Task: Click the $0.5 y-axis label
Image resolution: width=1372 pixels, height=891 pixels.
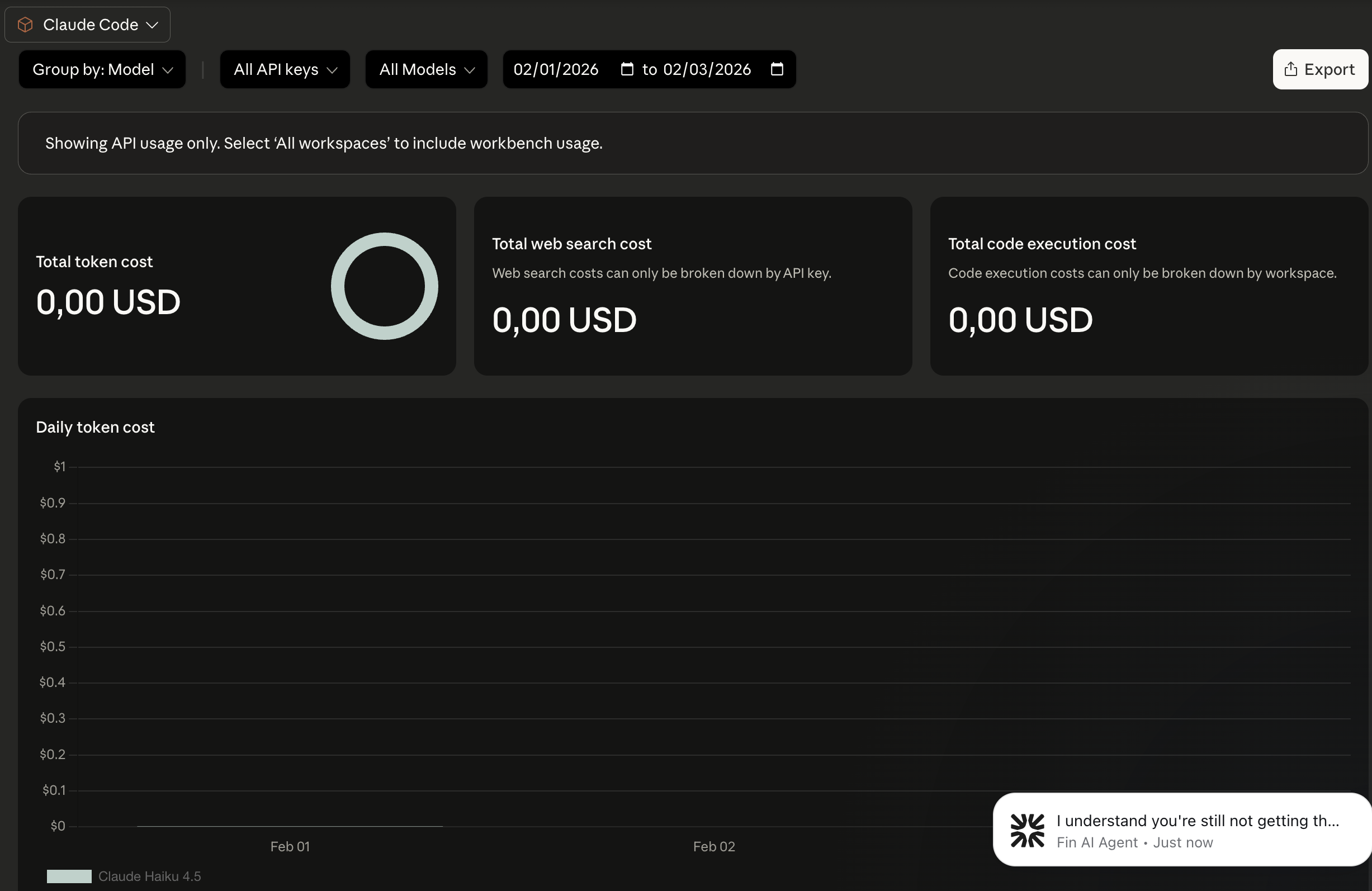Action: (53, 646)
